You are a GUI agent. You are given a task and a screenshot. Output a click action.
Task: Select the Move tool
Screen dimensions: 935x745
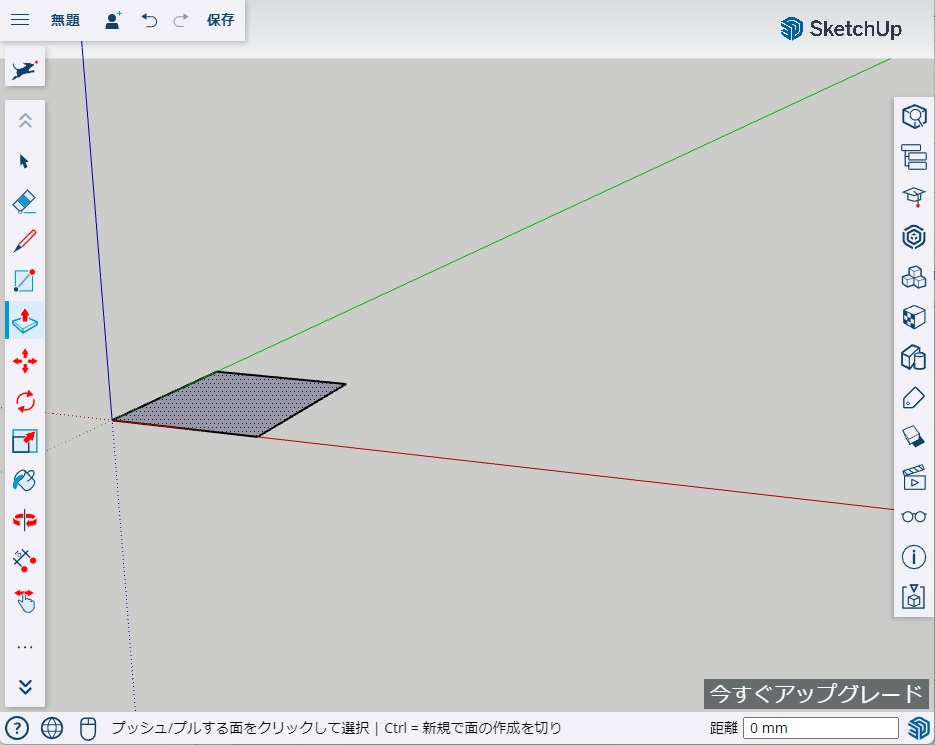pyautogui.click(x=25, y=361)
